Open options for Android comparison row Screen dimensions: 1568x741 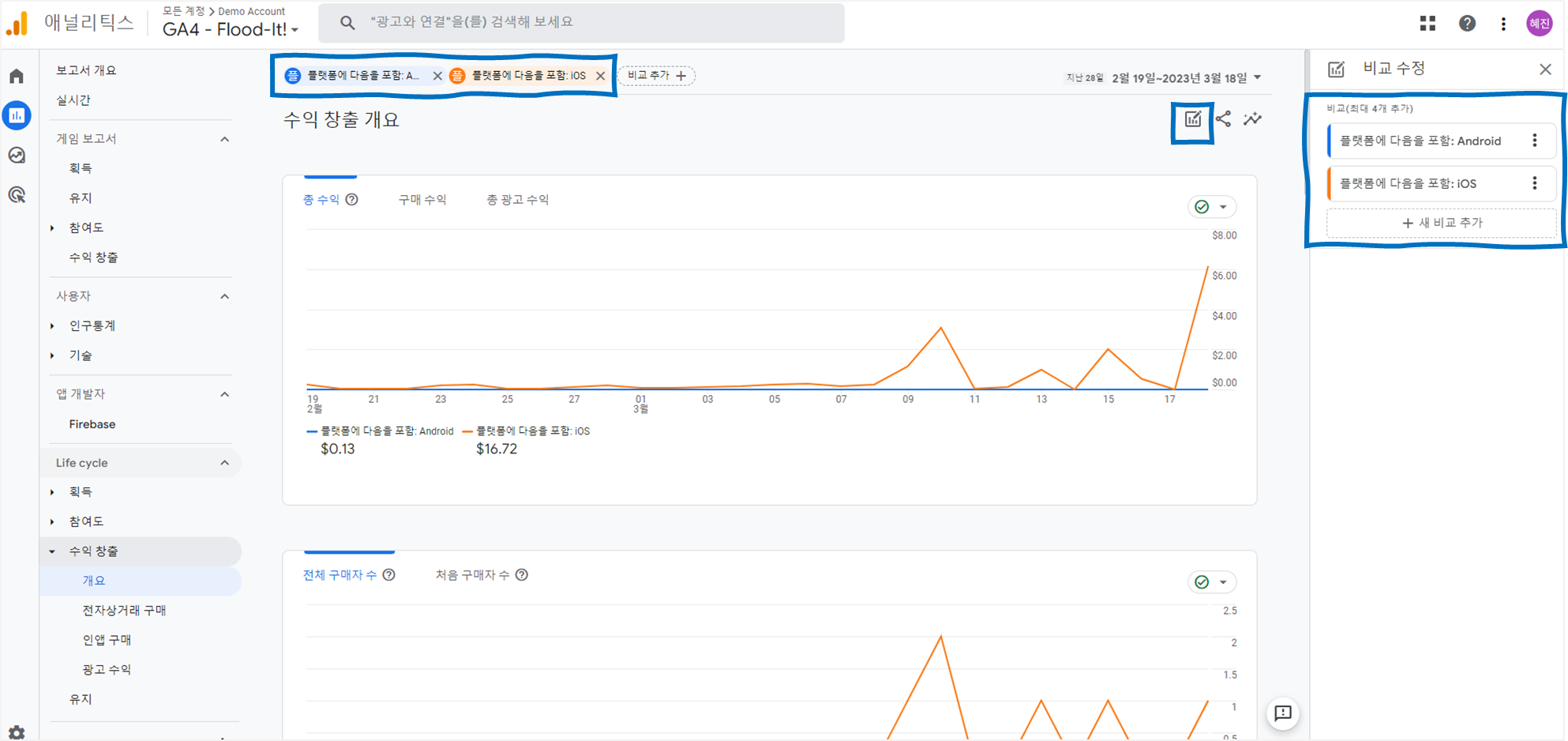pyautogui.click(x=1535, y=141)
